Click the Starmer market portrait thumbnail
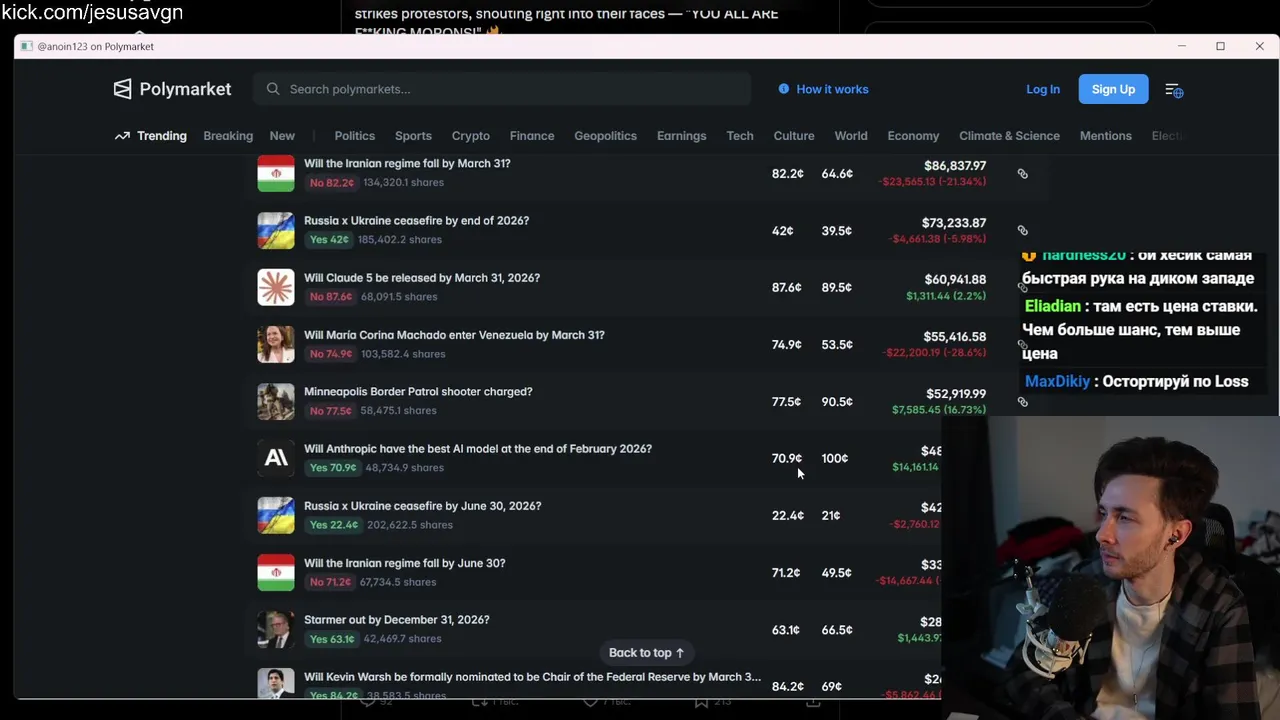The width and height of the screenshot is (1280, 720). pos(276,629)
